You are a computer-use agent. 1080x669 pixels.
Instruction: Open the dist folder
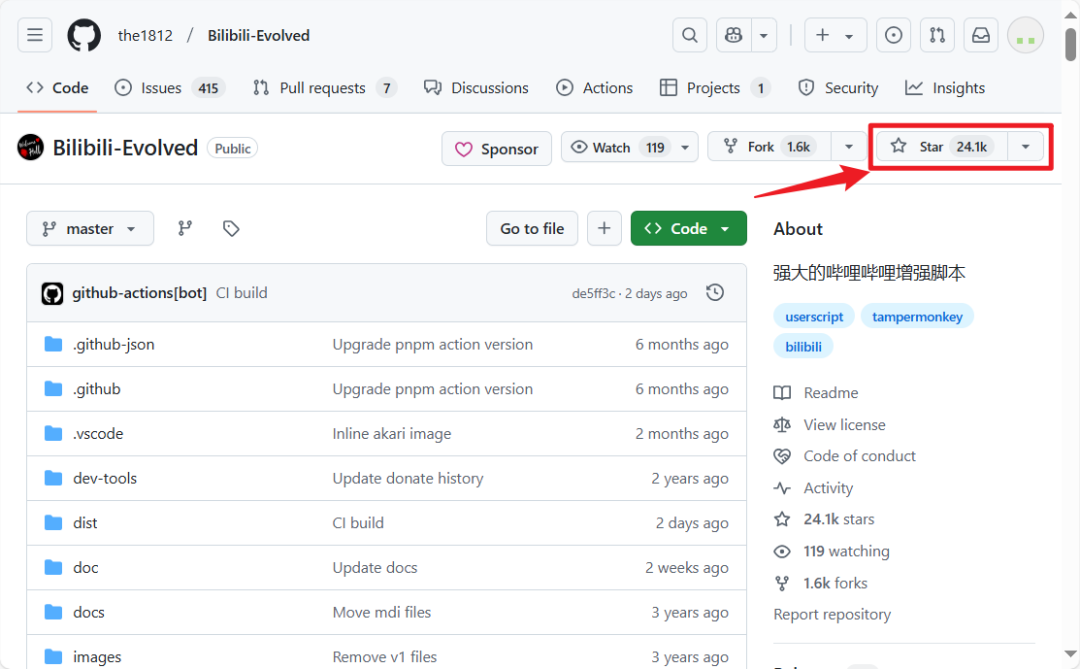(x=85, y=523)
